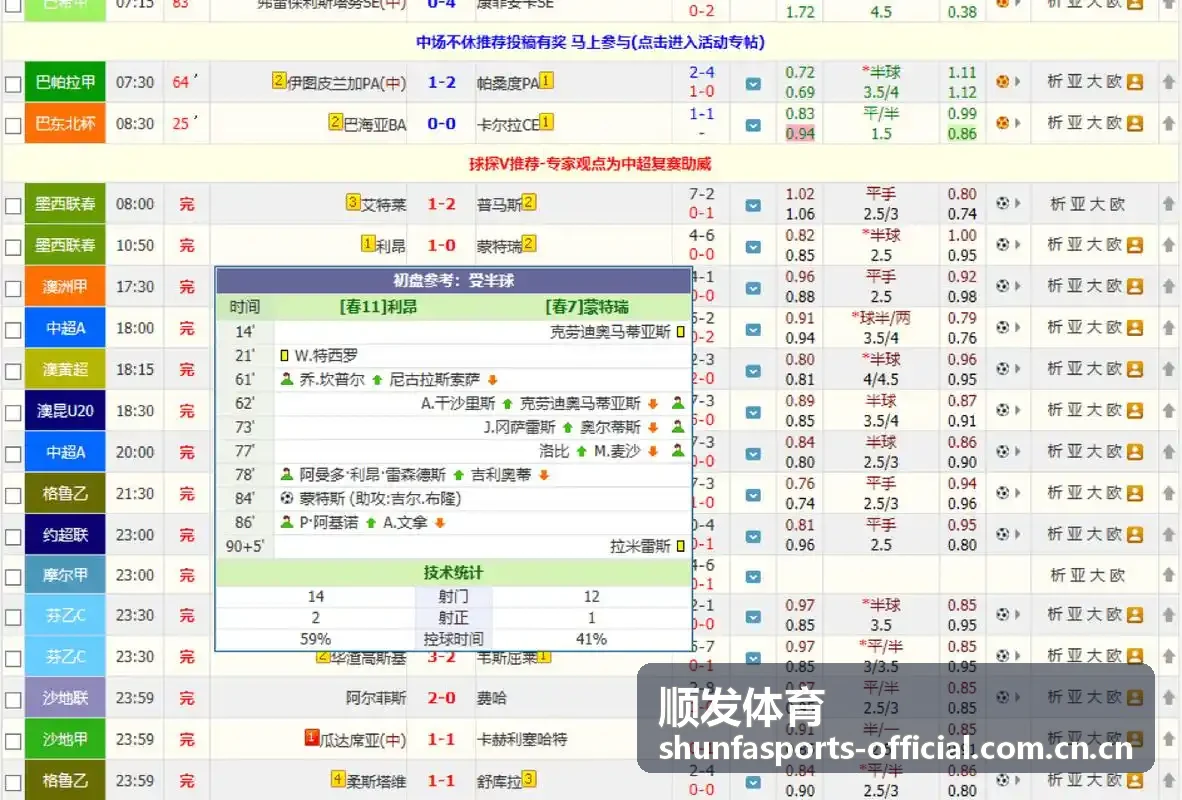Tick checkbox for 澳洲甲 17:30 match
The height and width of the screenshot is (800, 1182).
[13, 288]
